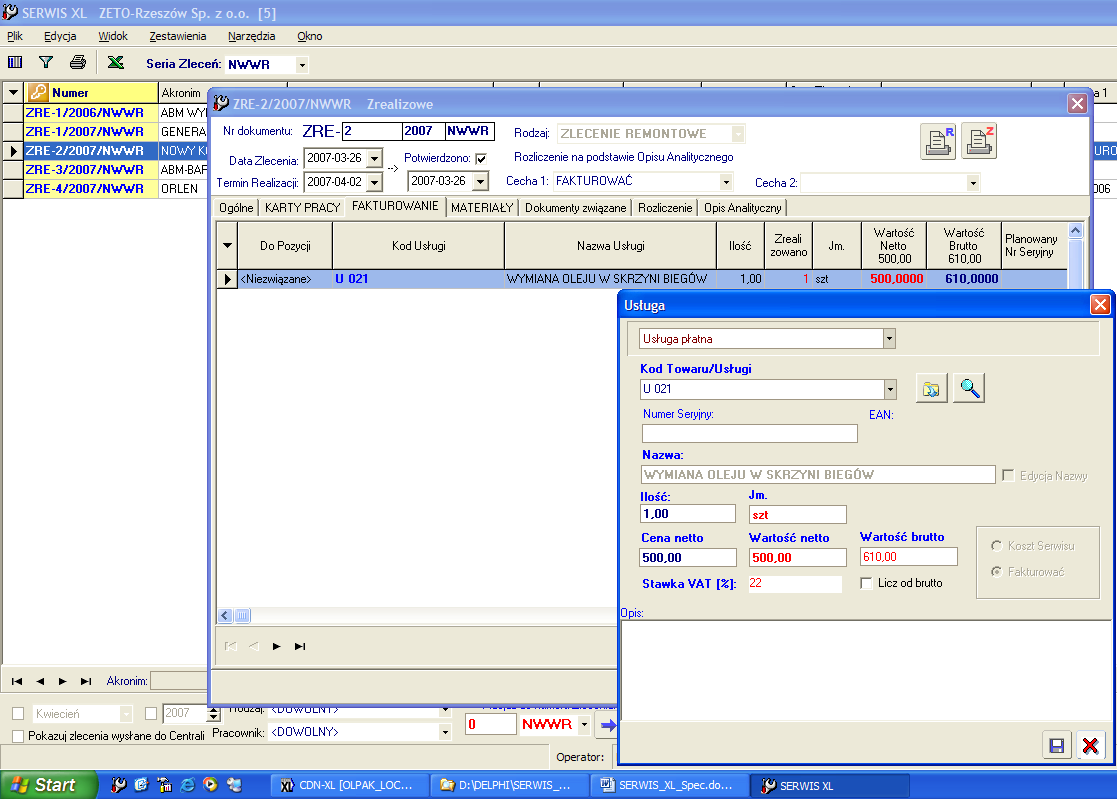1117x799 pixels.
Task: Open Internet Explorer from quick launch
Action: coord(187,785)
